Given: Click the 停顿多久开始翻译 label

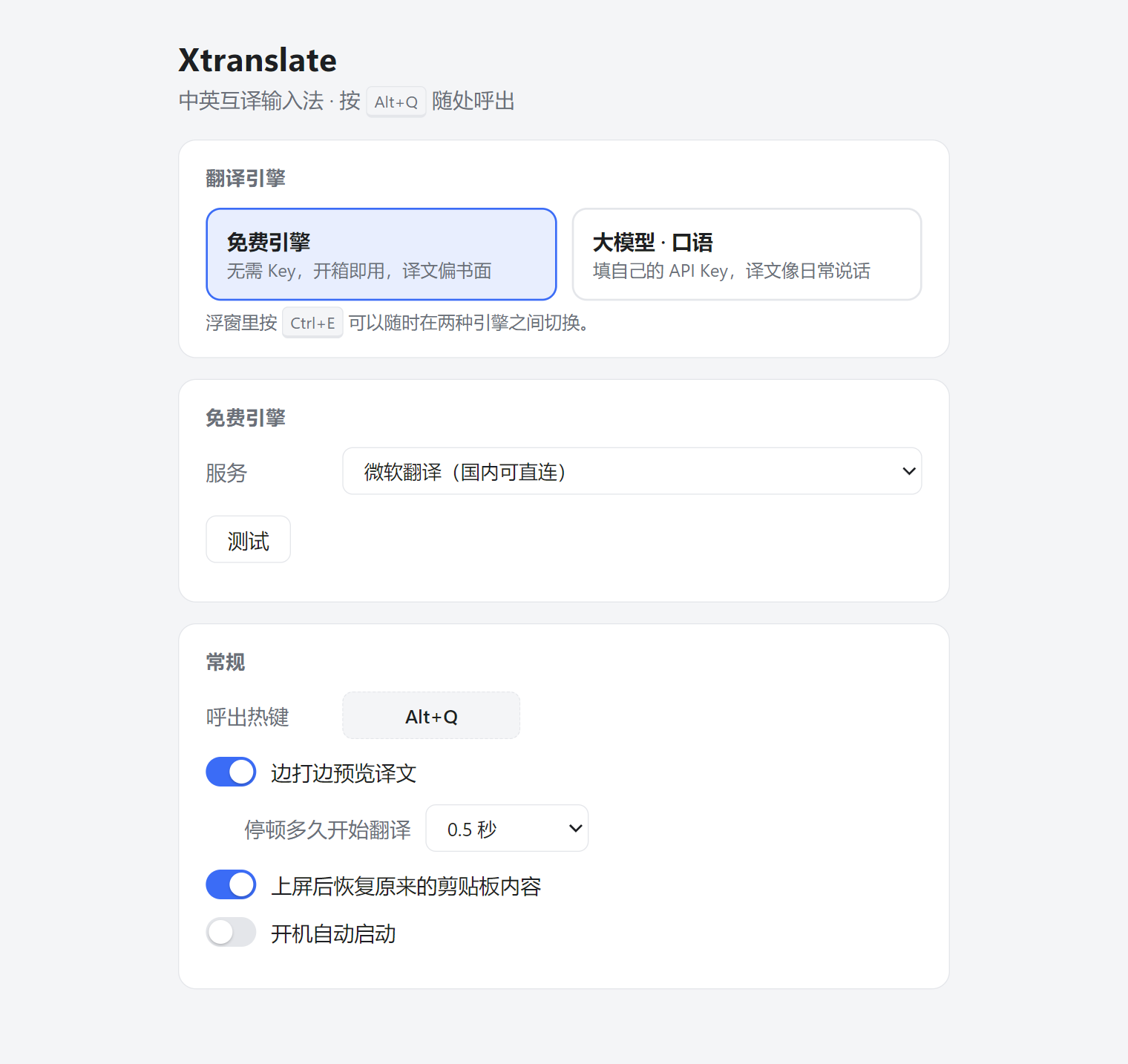Looking at the screenshot, I should [327, 830].
